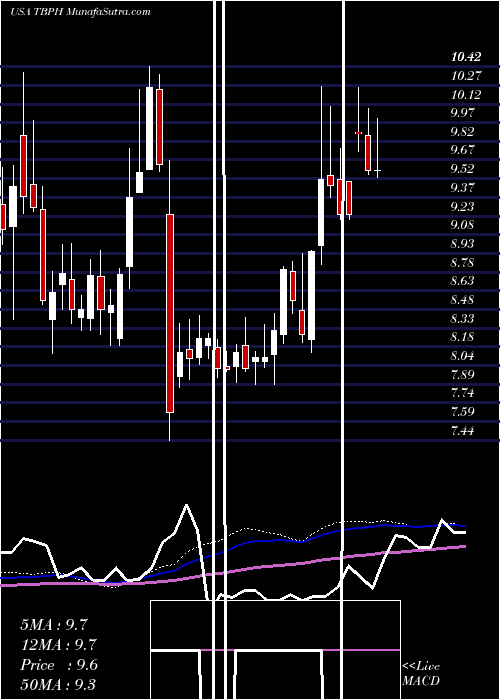Click the 10.27 price axis label
Viewport: 500px width, 700px height.
pyautogui.click(x=466, y=75)
